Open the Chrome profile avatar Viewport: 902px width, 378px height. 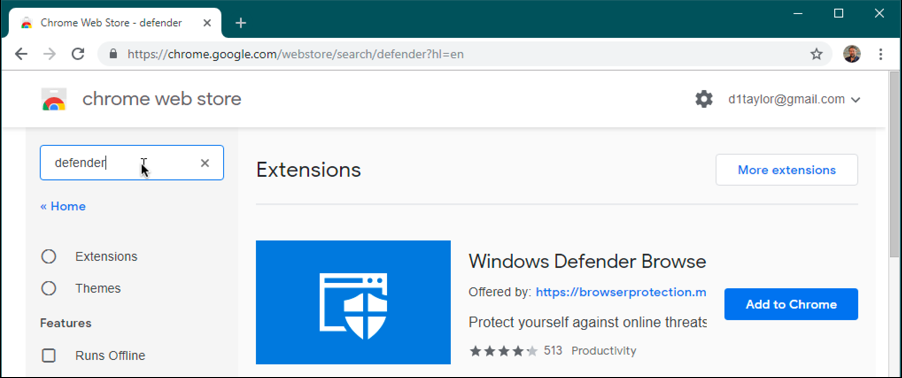[851, 54]
